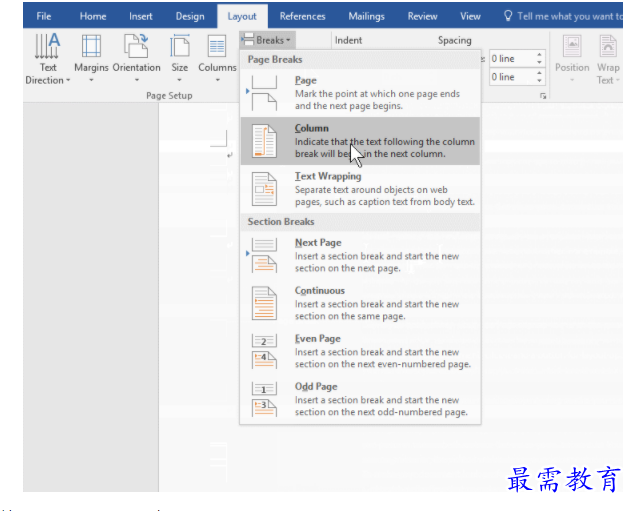The width and height of the screenshot is (629, 511).
Task: Click the Columns icon
Action: click(x=217, y=46)
